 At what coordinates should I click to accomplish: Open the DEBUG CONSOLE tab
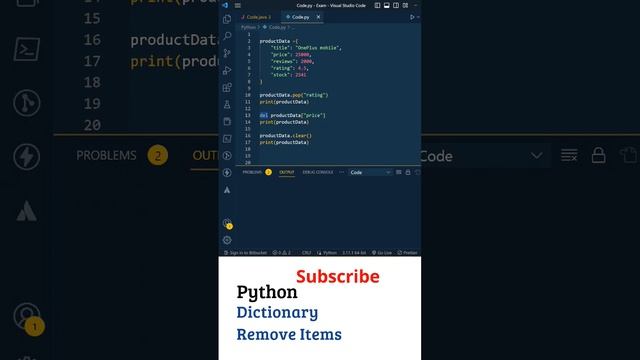coord(318,172)
